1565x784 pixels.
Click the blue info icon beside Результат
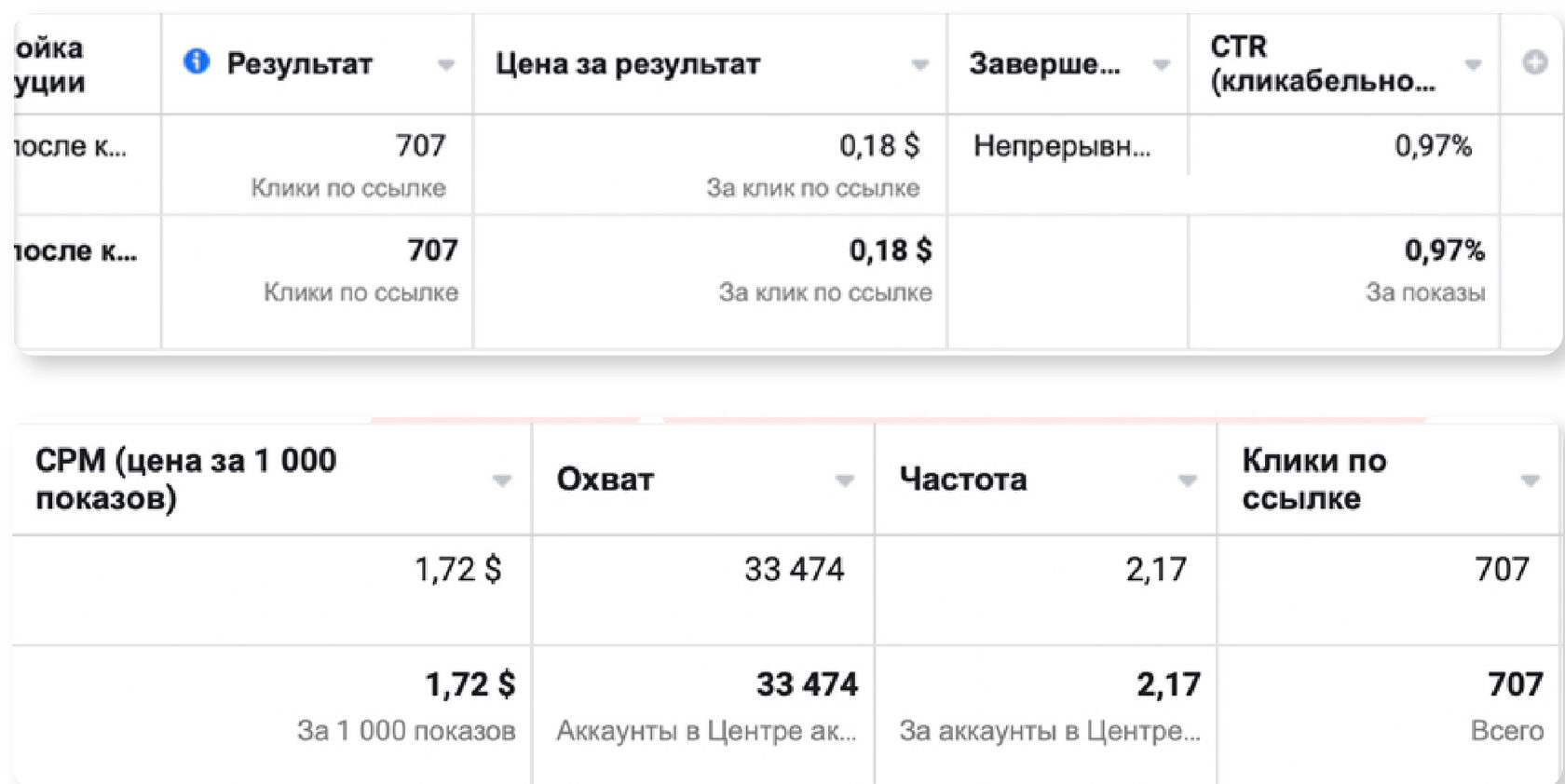(x=197, y=62)
